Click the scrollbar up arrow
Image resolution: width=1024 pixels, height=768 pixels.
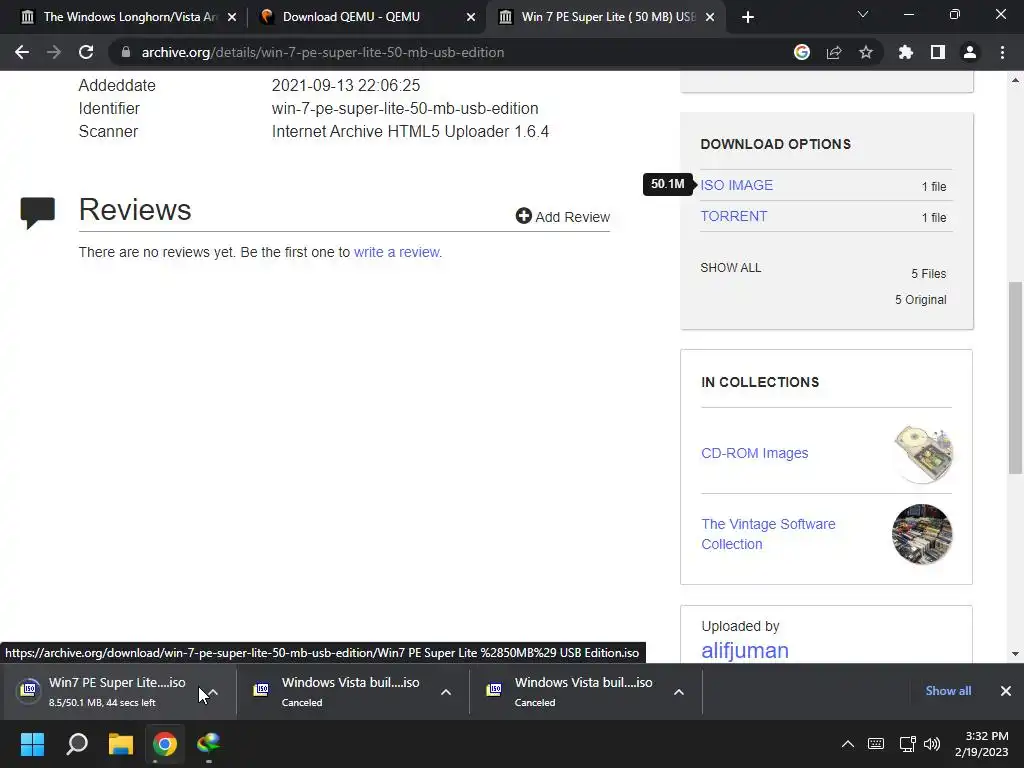pos(1015,80)
